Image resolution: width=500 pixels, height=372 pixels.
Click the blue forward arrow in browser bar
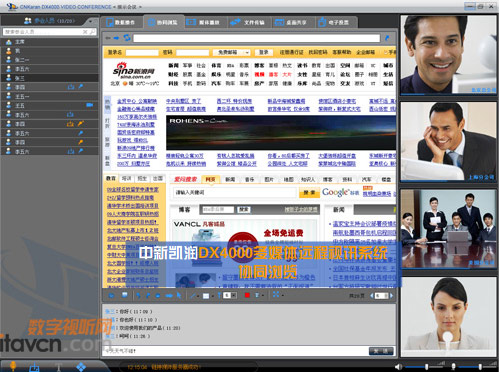116,38
